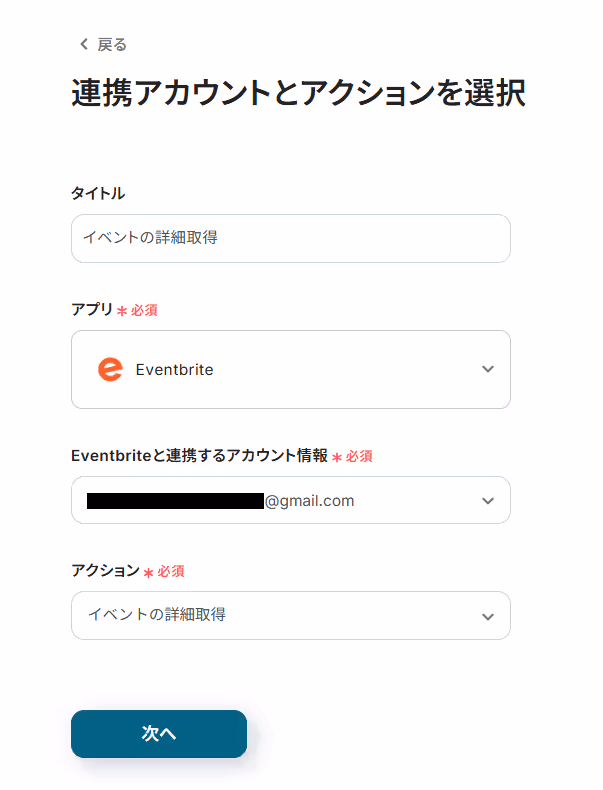Click the orange Eventbrite logo icon
This screenshot has width=603, height=790.
tap(110, 369)
